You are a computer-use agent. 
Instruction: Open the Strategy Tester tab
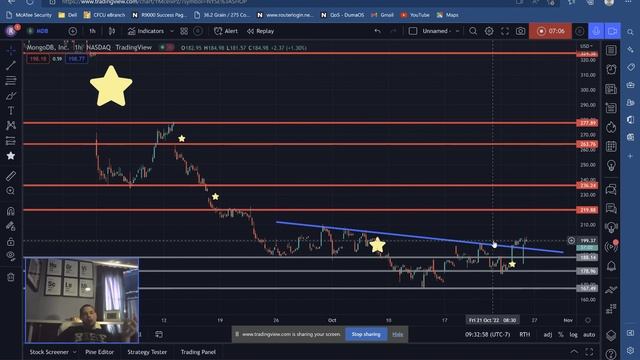pyautogui.click(x=147, y=352)
